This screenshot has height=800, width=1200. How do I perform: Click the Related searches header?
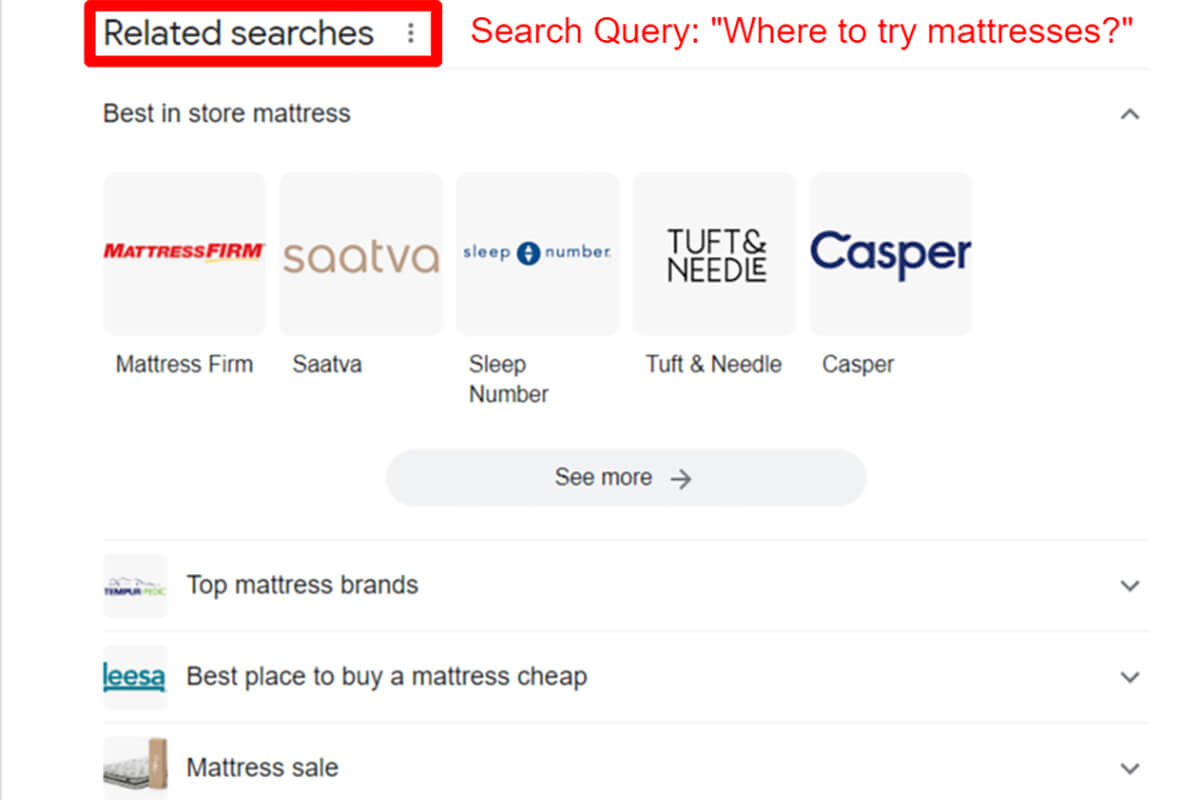click(237, 32)
